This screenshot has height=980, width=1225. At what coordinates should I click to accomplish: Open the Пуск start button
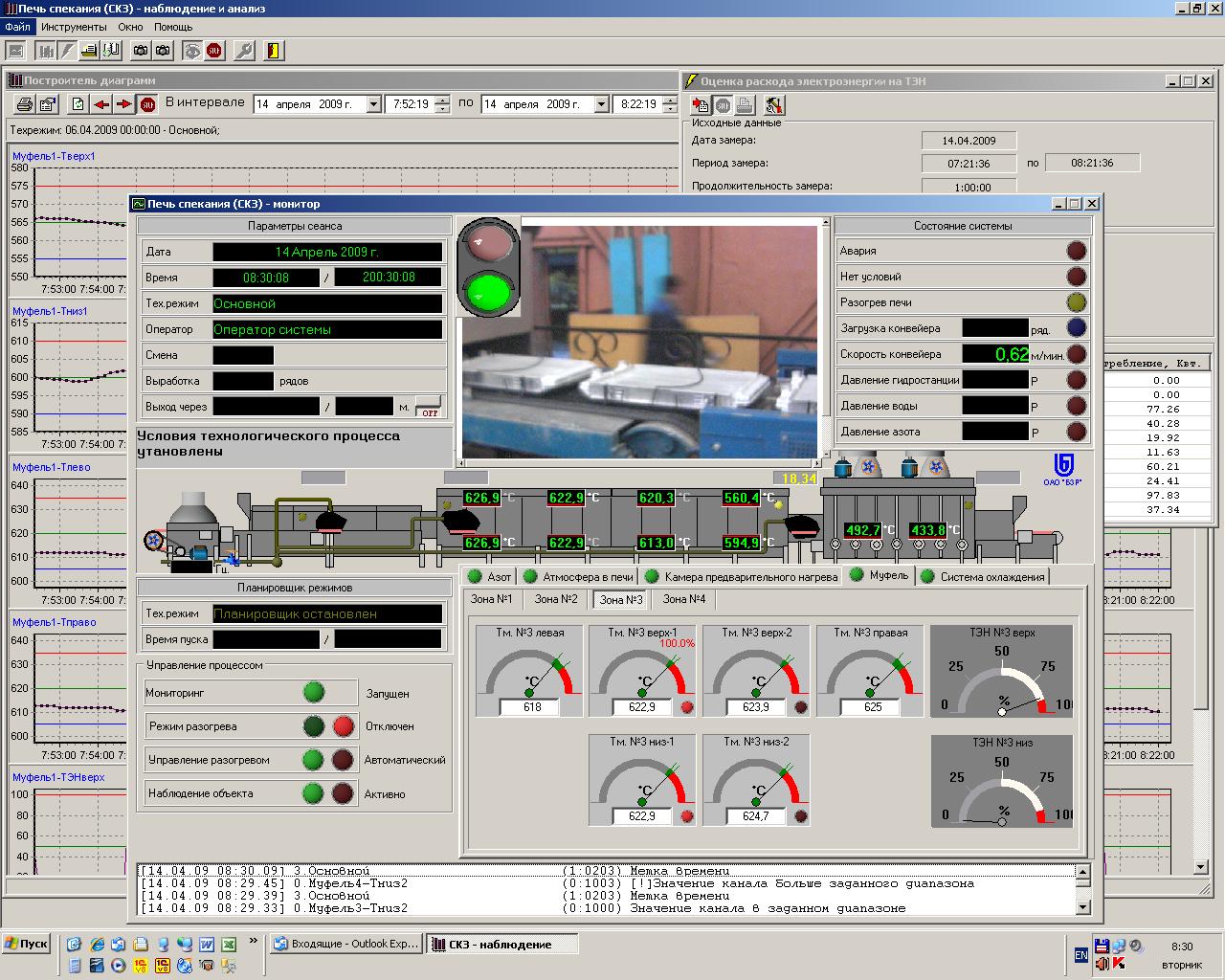pos(26,944)
